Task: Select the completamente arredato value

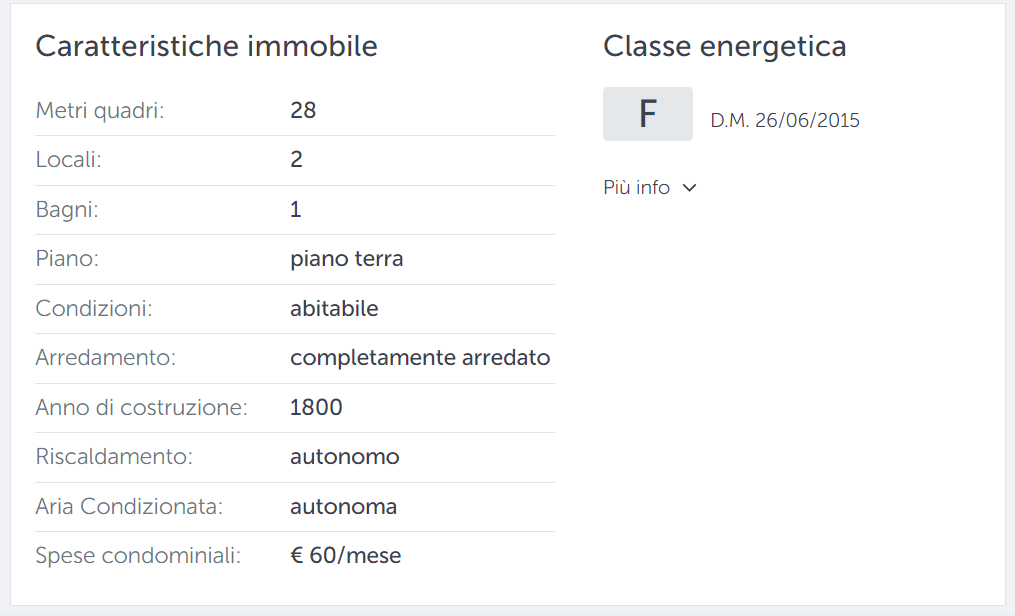Action: (x=420, y=358)
